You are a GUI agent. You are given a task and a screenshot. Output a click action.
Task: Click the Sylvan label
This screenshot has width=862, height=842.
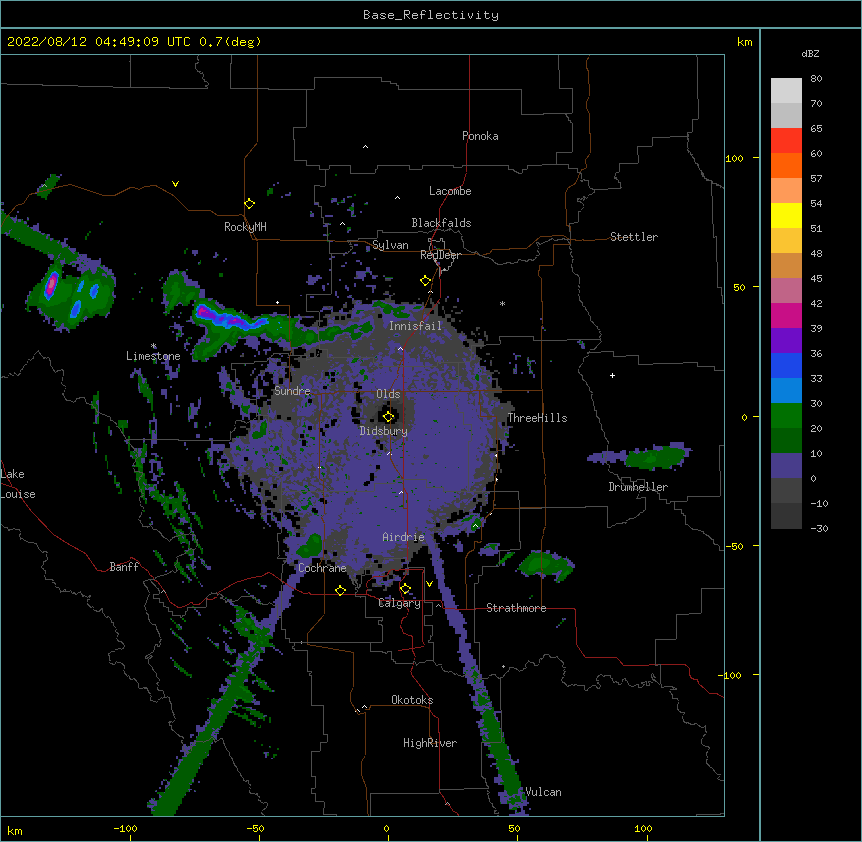click(x=390, y=245)
